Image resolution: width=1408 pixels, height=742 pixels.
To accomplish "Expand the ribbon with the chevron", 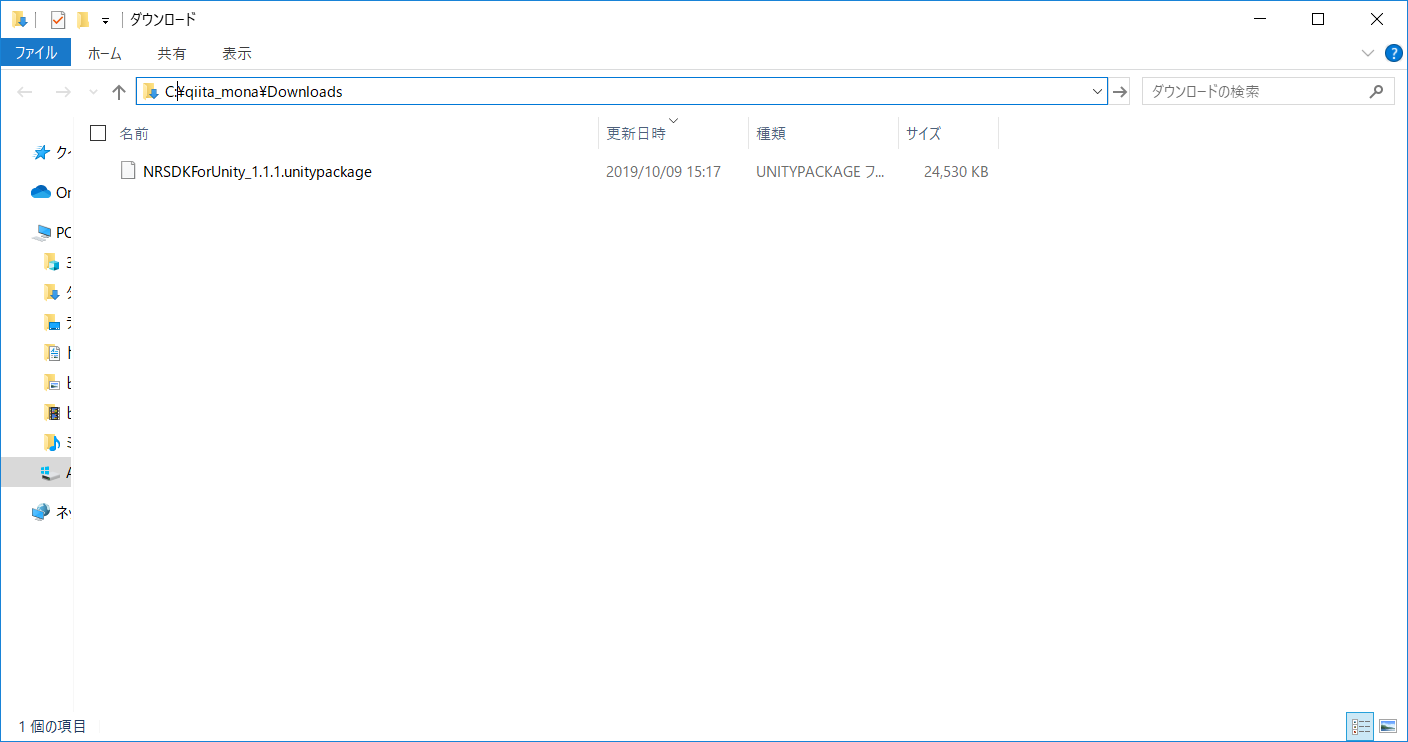I will point(1368,53).
